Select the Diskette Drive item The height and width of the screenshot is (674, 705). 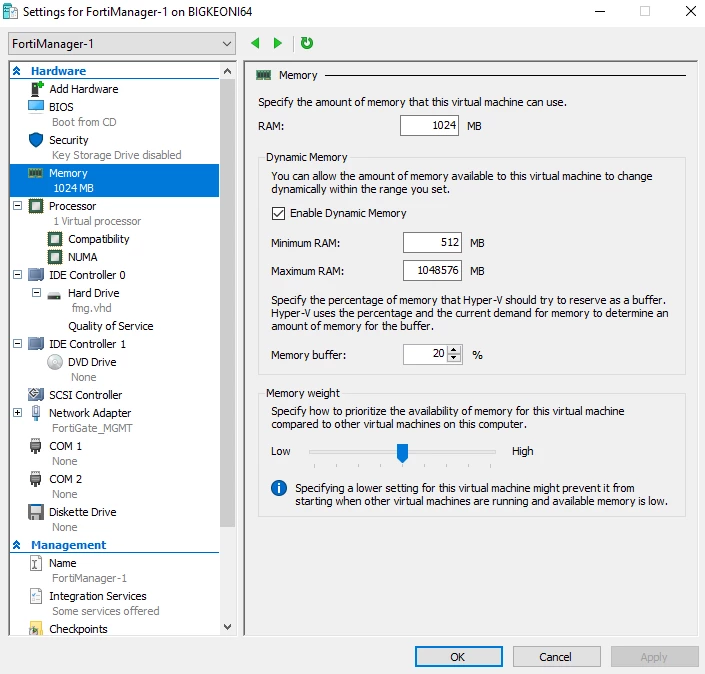[x=83, y=512]
